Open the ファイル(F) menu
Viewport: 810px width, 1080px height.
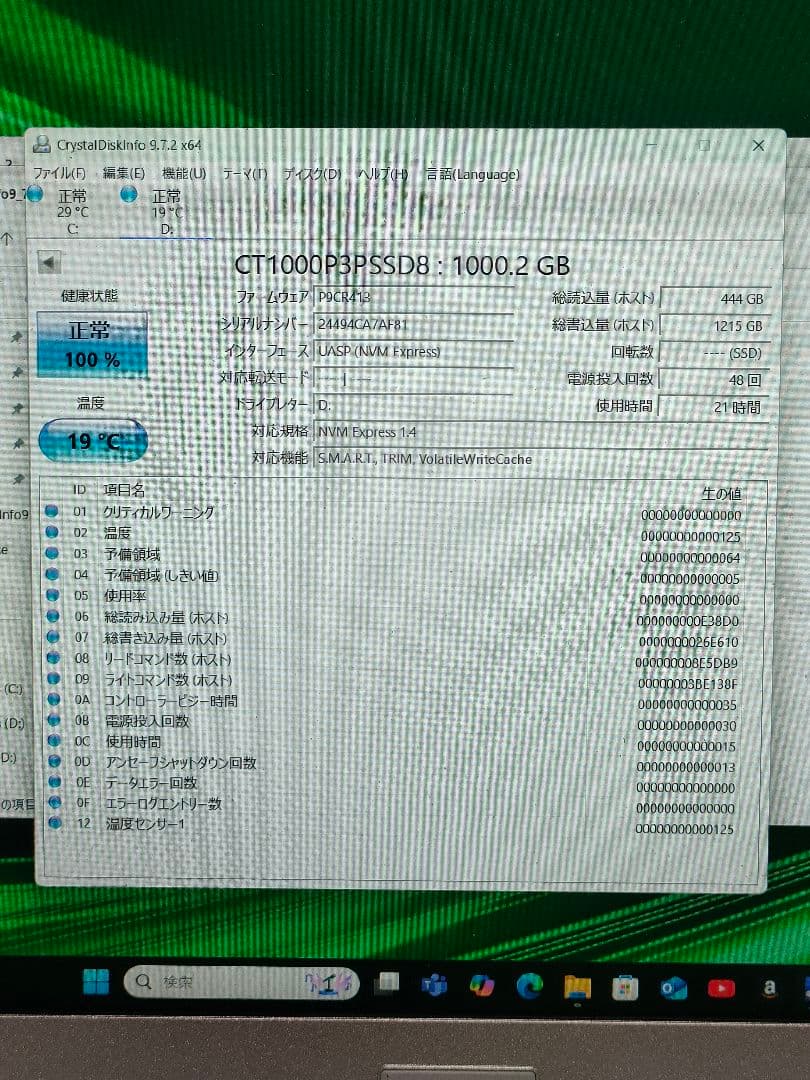point(58,174)
